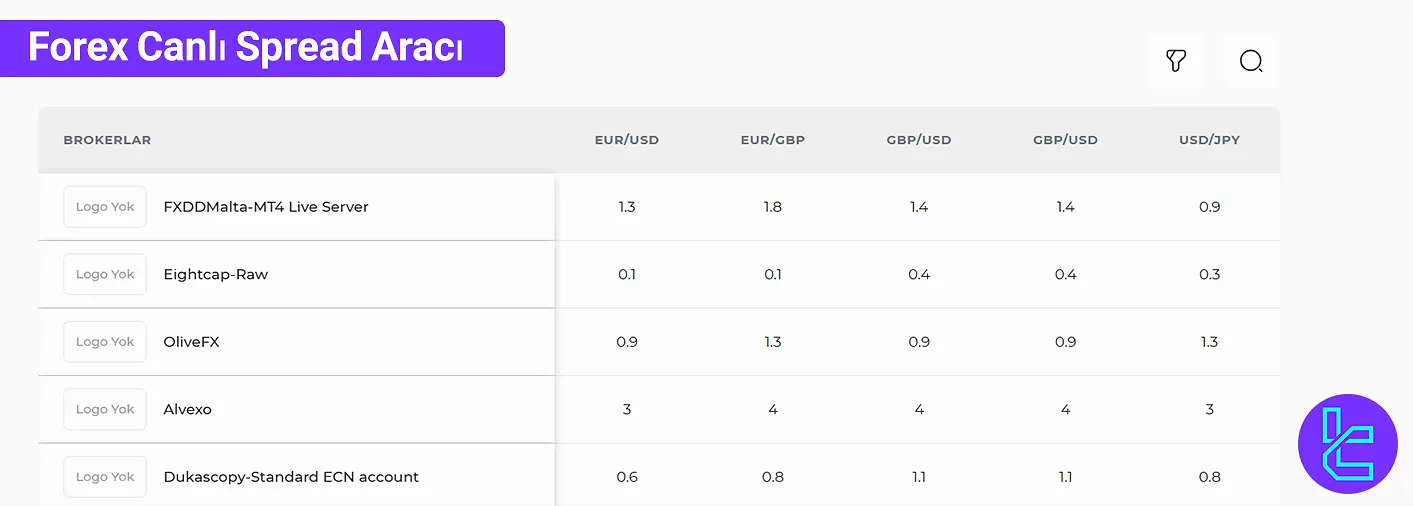Open the filter funnel icon
The height and width of the screenshot is (506, 1413).
(x=1176, y=62)
